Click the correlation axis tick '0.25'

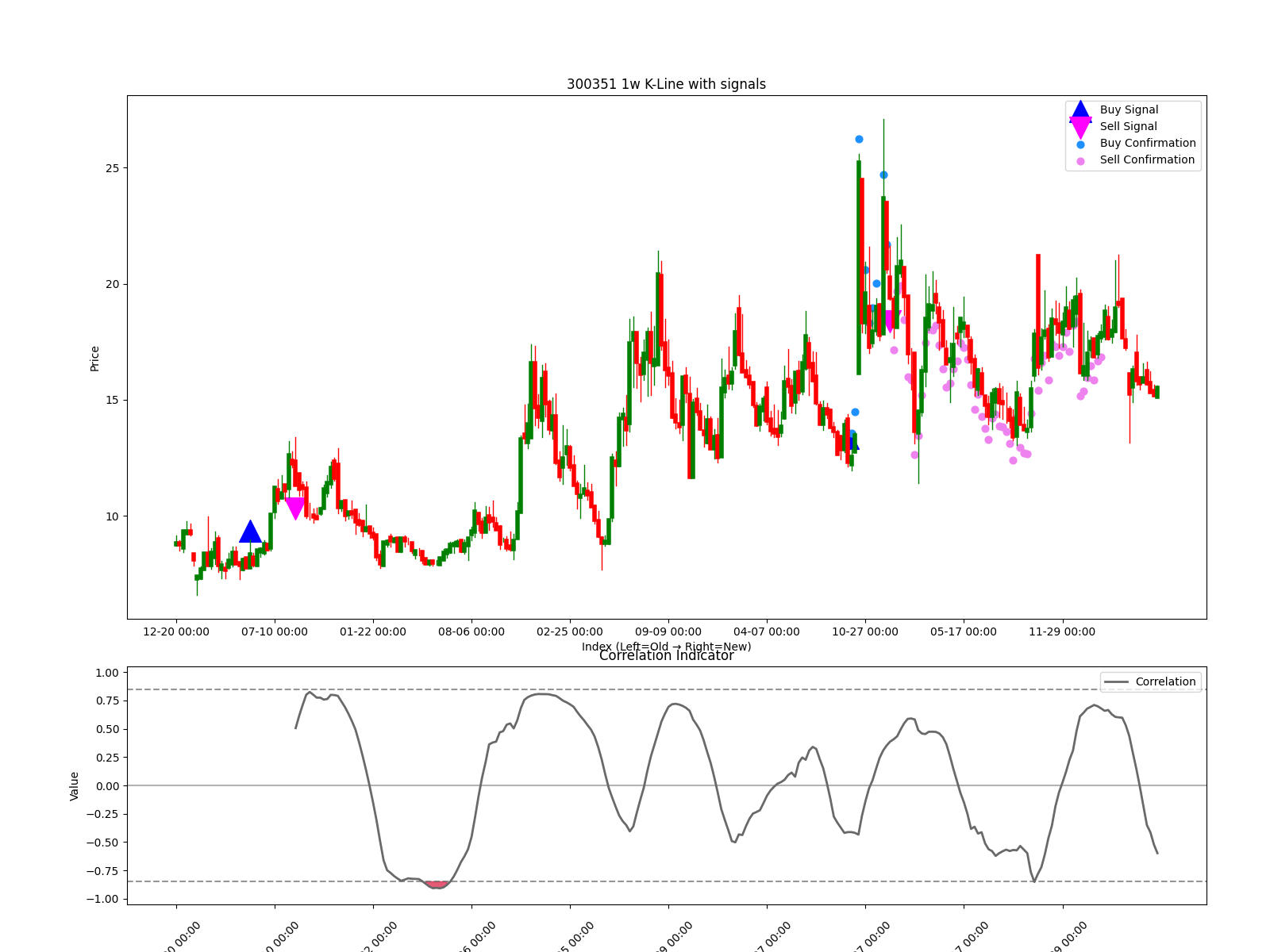[106, 758]
